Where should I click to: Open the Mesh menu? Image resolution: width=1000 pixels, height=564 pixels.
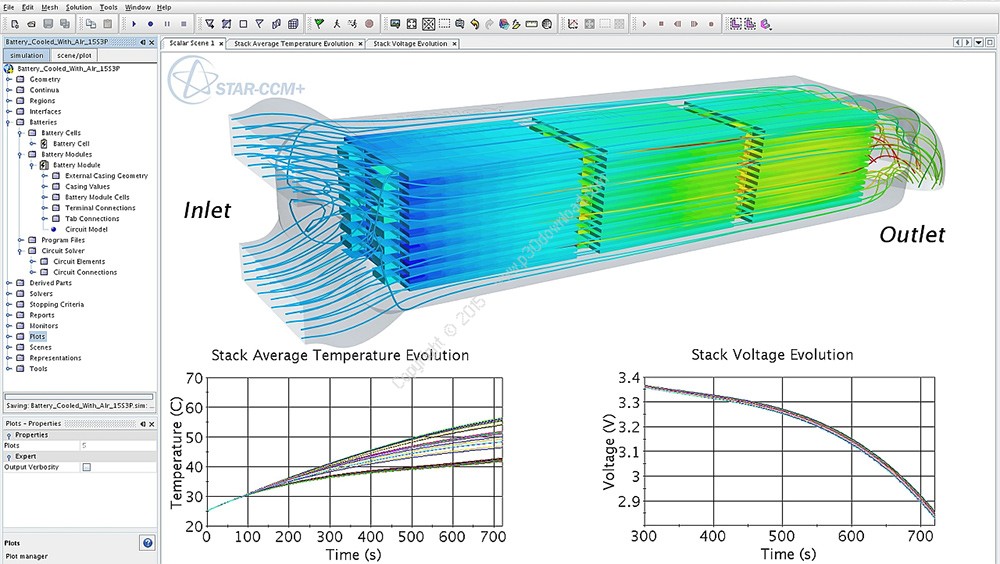[50, 7]
